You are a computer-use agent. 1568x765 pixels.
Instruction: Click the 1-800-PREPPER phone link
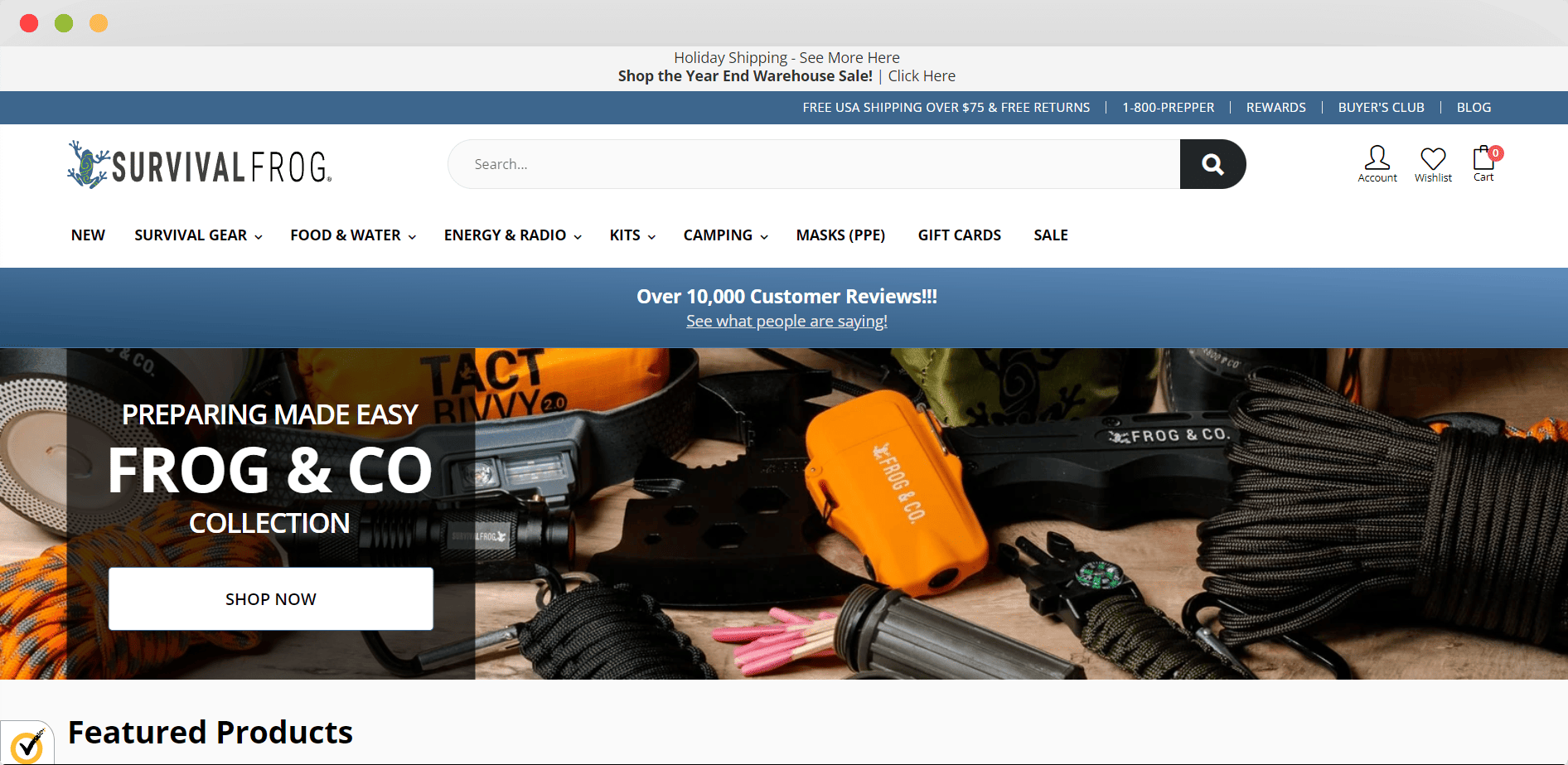pos(1169,108)
